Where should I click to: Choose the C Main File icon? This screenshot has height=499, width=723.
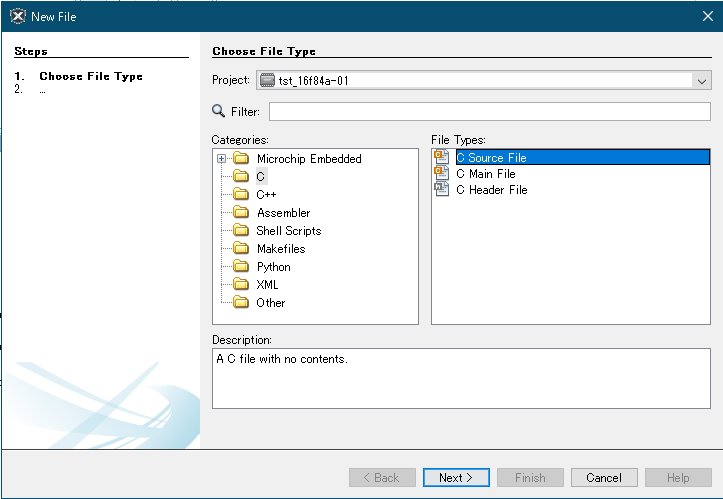click(x=442, y=173)
